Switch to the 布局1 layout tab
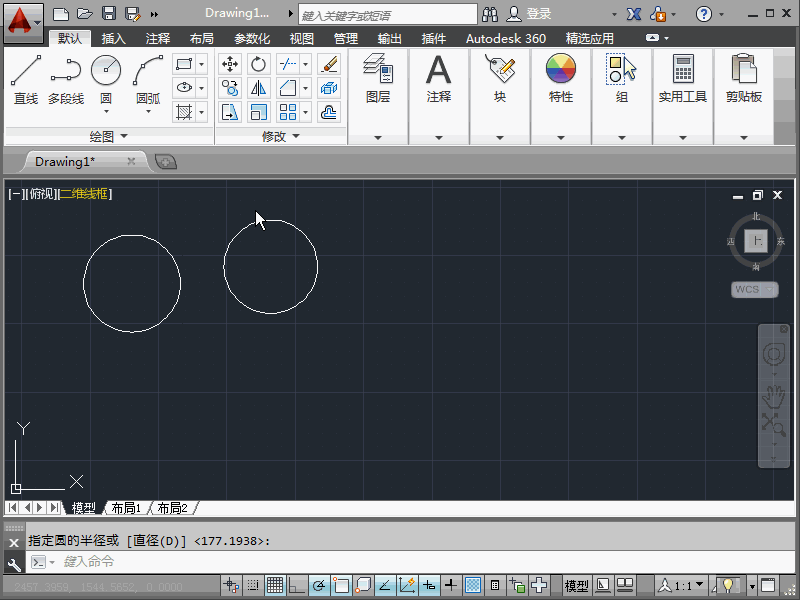 [126, 508]
